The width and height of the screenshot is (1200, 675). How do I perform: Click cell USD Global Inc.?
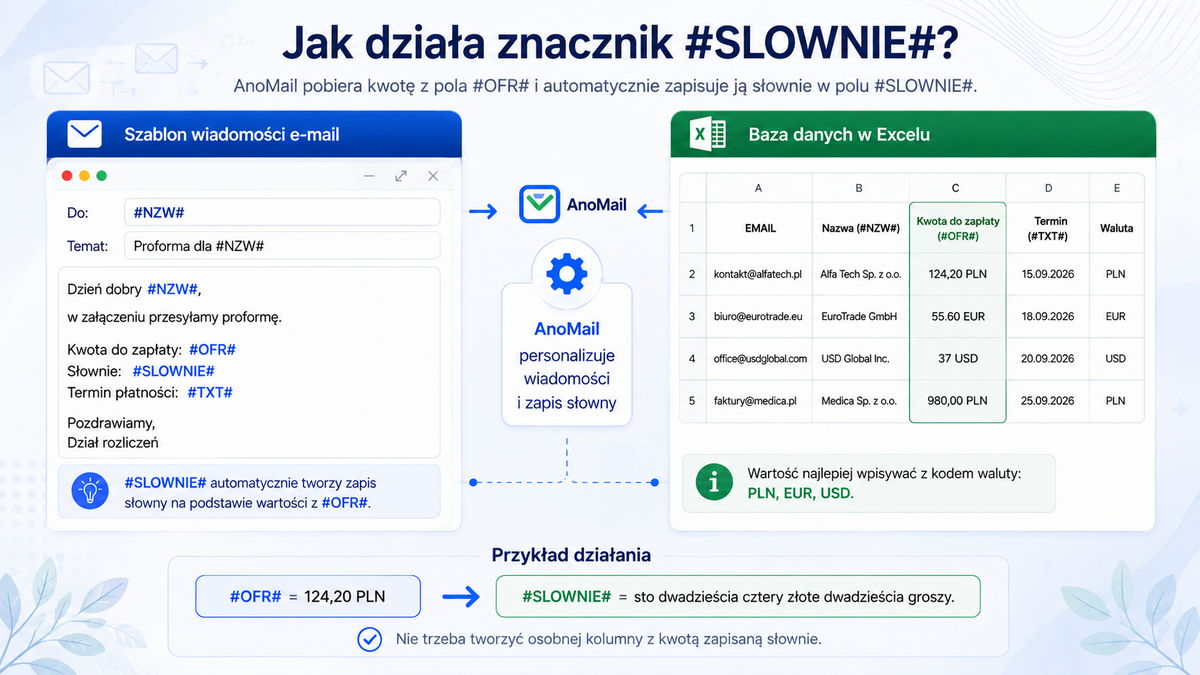pos(860,358)
